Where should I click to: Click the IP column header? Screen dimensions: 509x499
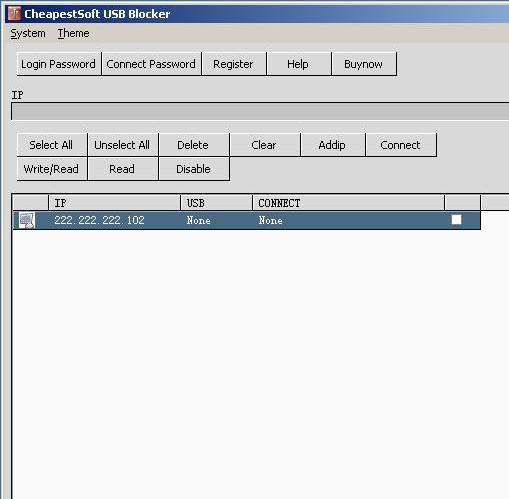click(x=114, y=203)
